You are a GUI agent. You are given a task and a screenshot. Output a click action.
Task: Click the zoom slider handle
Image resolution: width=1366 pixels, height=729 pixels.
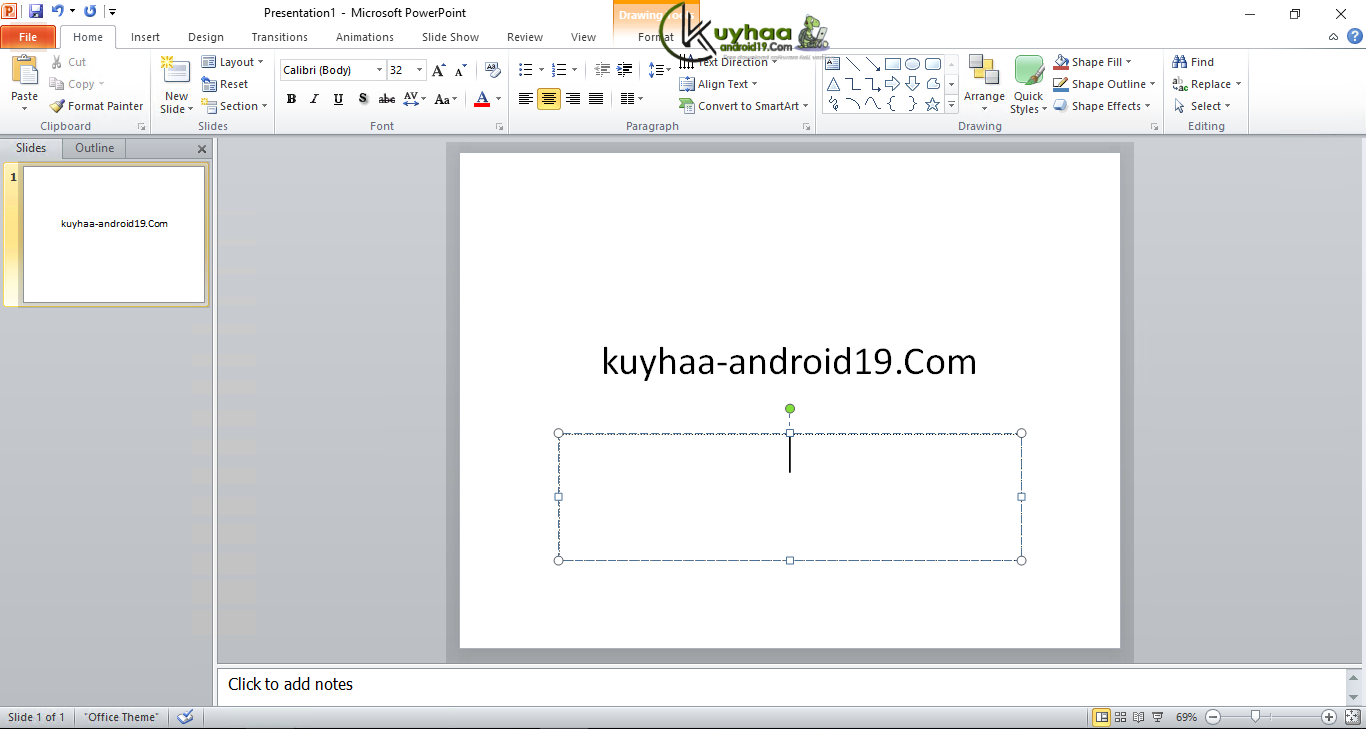1255,717
